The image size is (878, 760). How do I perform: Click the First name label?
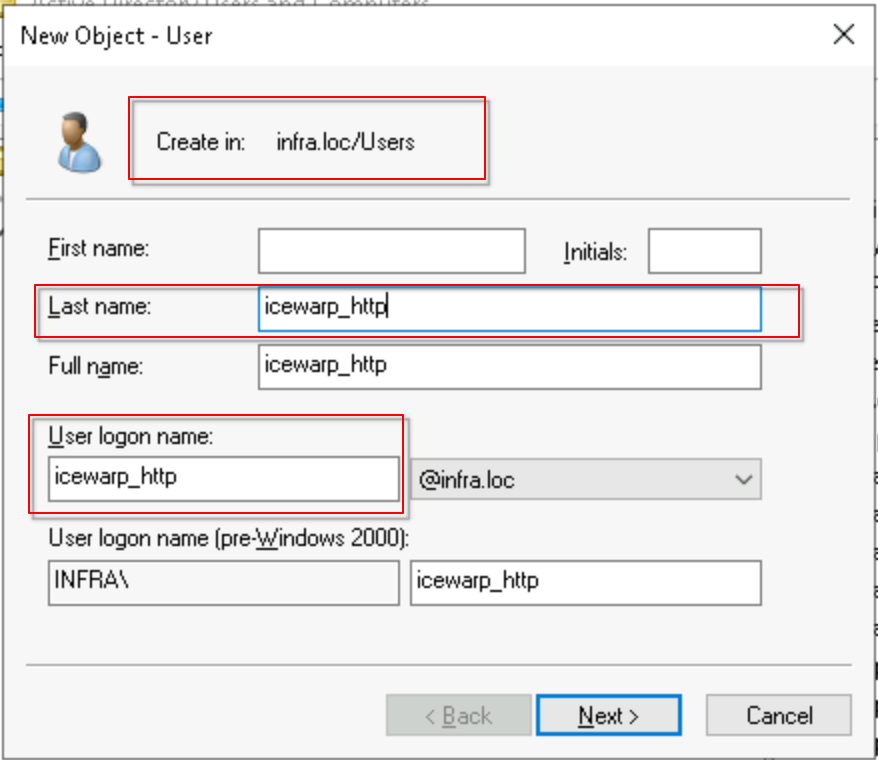click(98, 248)
